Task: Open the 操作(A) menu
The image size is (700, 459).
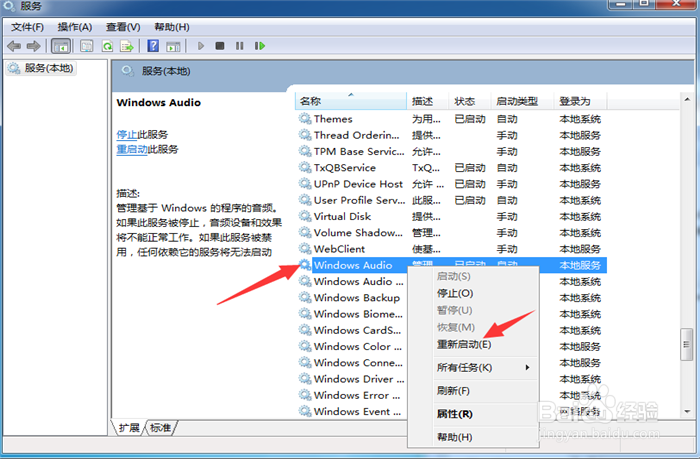Action: (75, 27)
